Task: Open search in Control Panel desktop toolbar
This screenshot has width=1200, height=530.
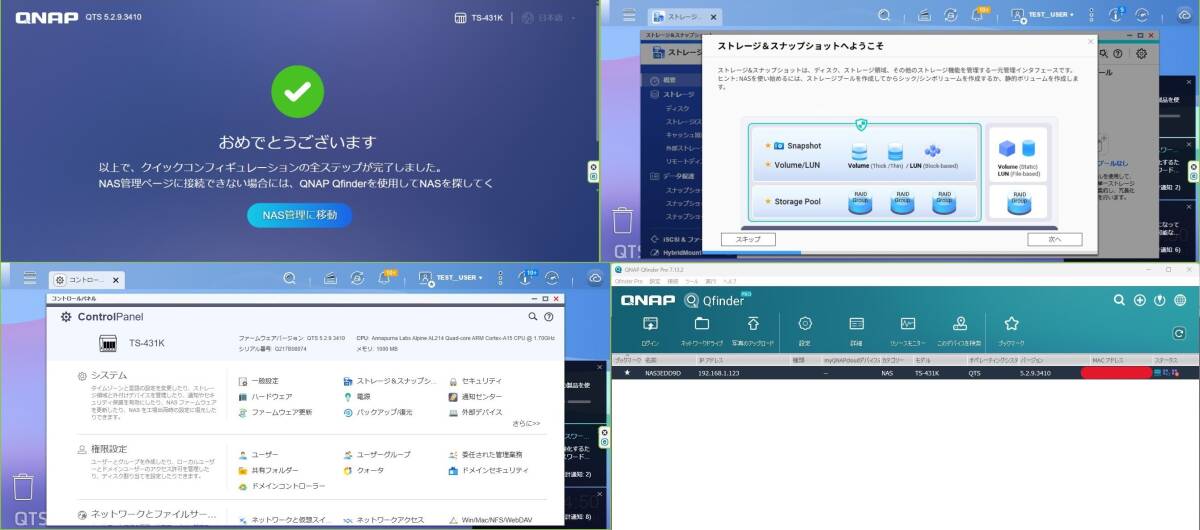Action: click(289, 278)
